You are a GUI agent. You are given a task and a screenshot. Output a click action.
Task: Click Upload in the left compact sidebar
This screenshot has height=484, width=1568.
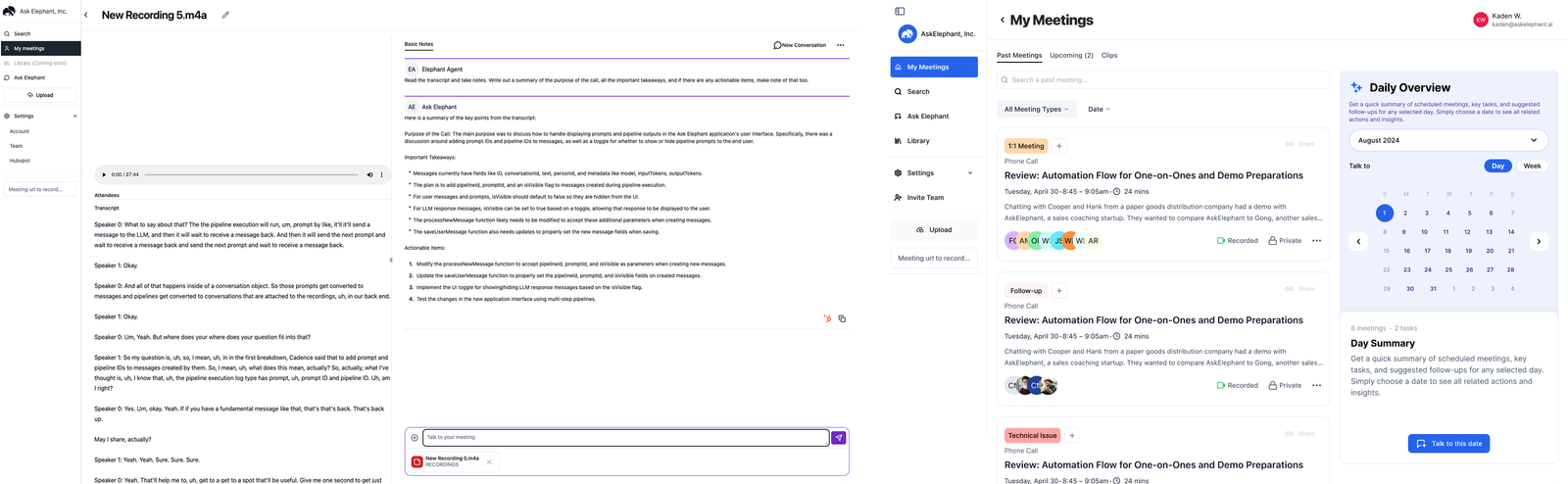click(40, 95)
